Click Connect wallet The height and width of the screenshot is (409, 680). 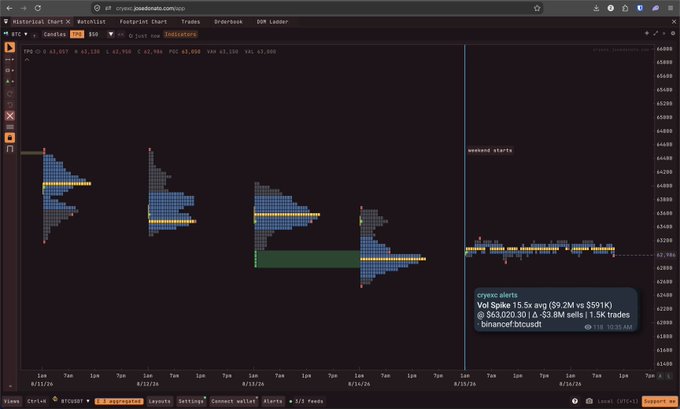[234, 401]
